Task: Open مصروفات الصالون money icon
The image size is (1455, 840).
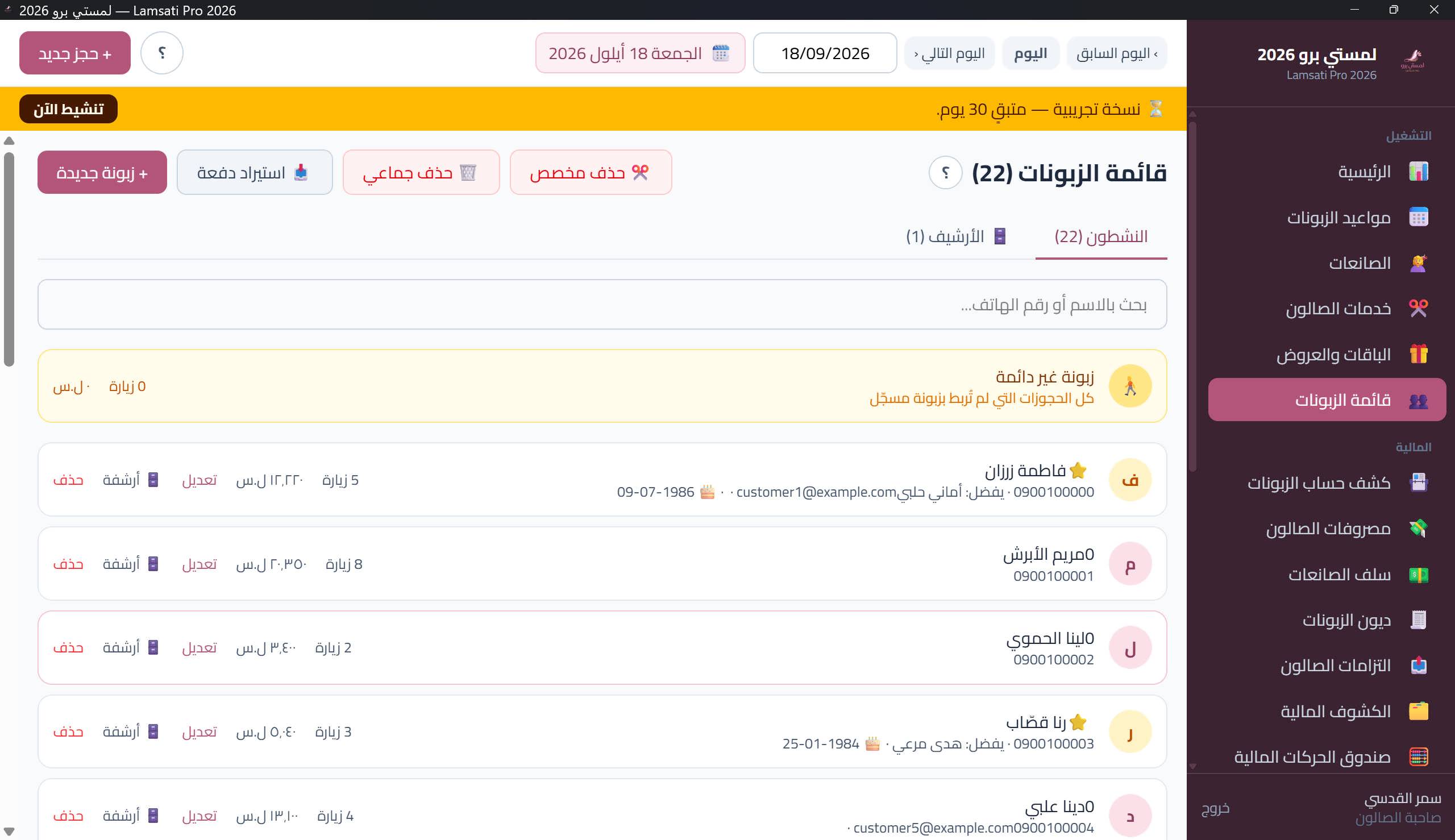Action: coord(1418,529)
